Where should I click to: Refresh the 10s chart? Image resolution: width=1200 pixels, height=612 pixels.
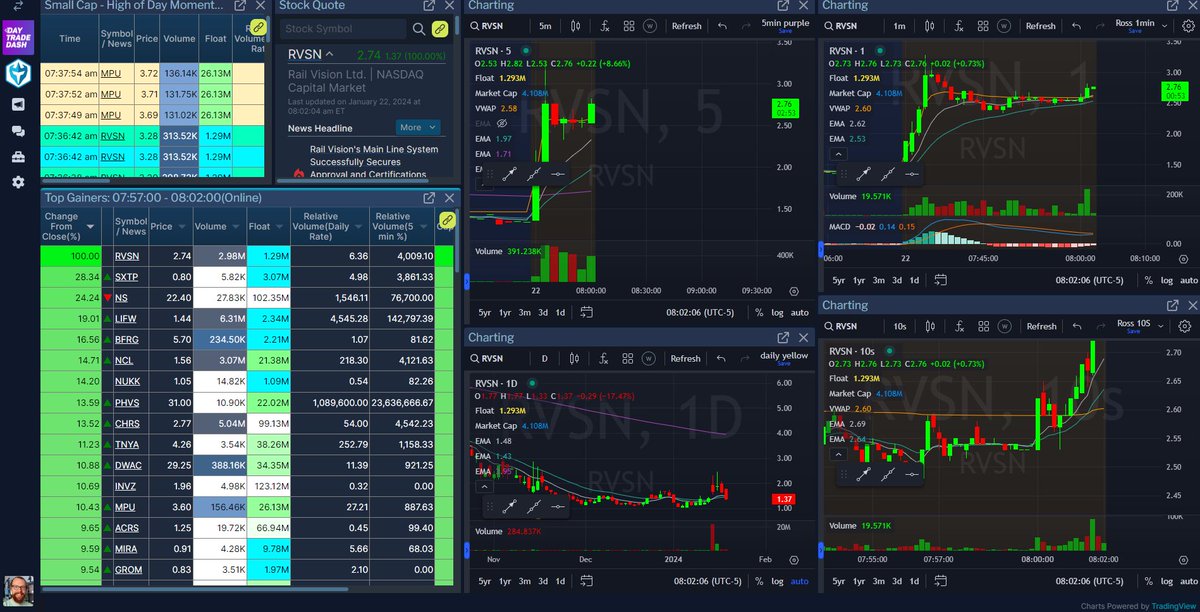click(1041, 326)
